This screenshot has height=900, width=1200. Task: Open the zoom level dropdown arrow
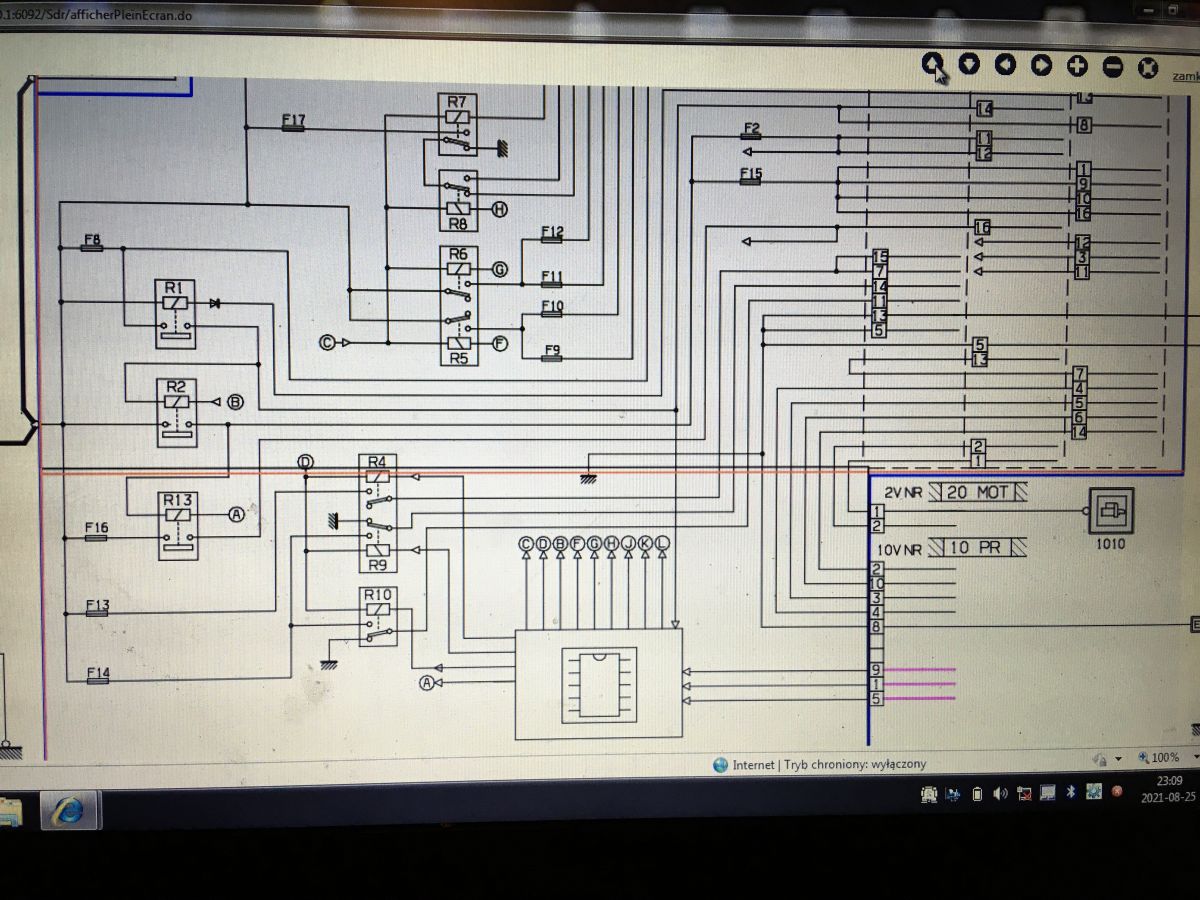1195,758
